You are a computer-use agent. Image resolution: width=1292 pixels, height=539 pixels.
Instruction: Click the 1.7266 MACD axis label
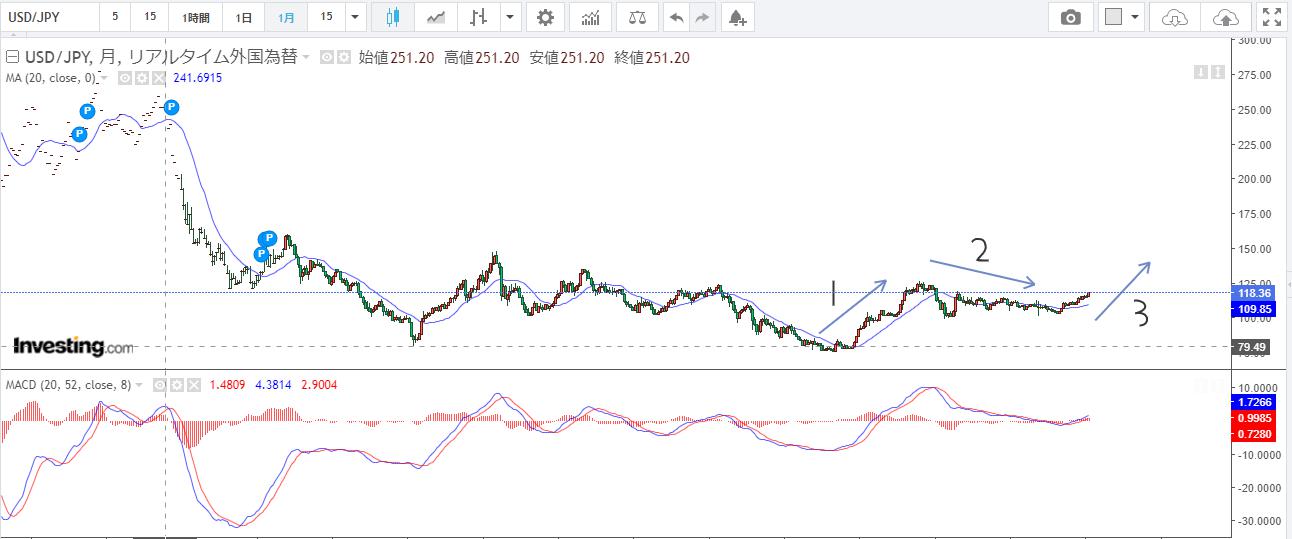pos(1253,401)
